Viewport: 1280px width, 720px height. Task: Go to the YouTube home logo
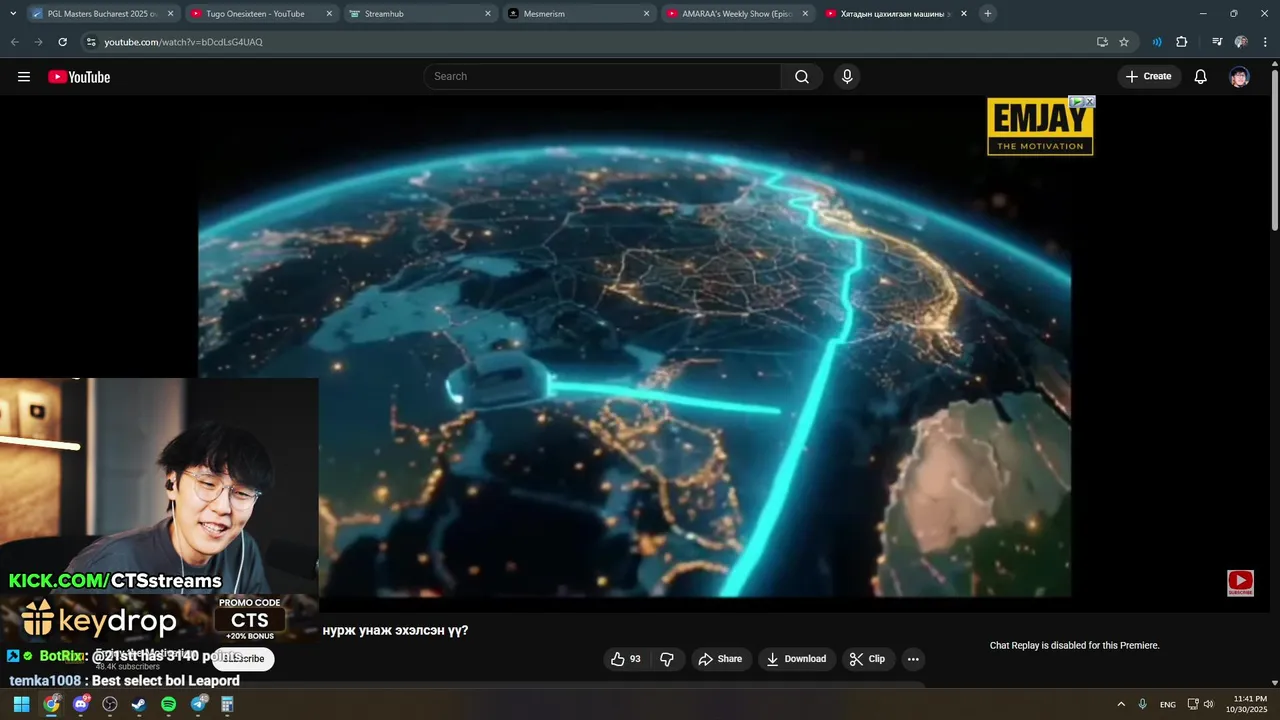point(79,77)
